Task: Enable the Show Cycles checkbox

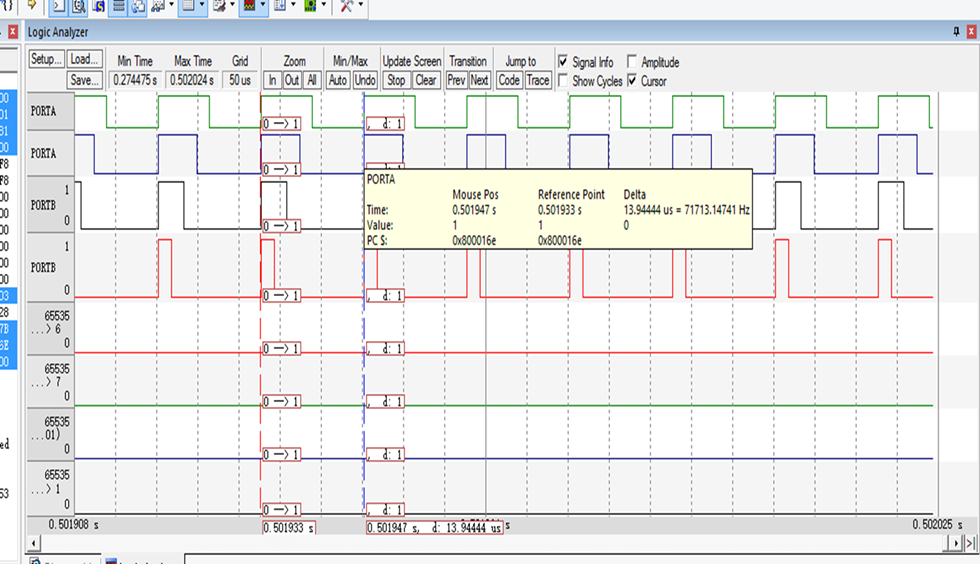Action: 563,81
